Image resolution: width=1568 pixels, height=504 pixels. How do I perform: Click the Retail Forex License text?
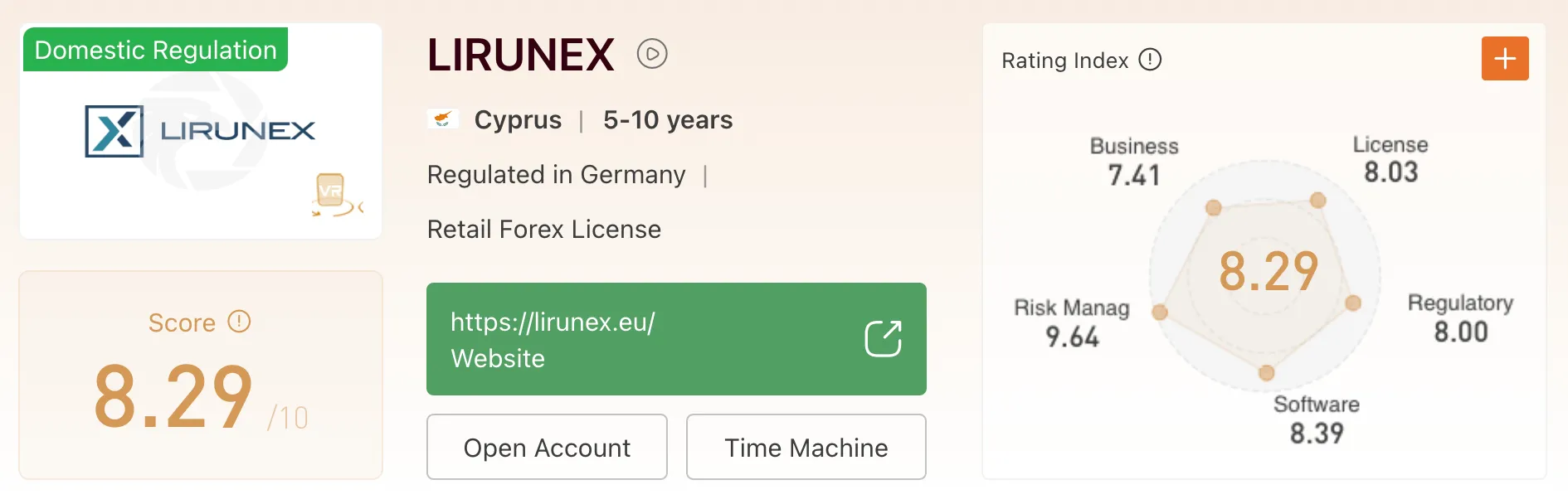pos(544,230)
